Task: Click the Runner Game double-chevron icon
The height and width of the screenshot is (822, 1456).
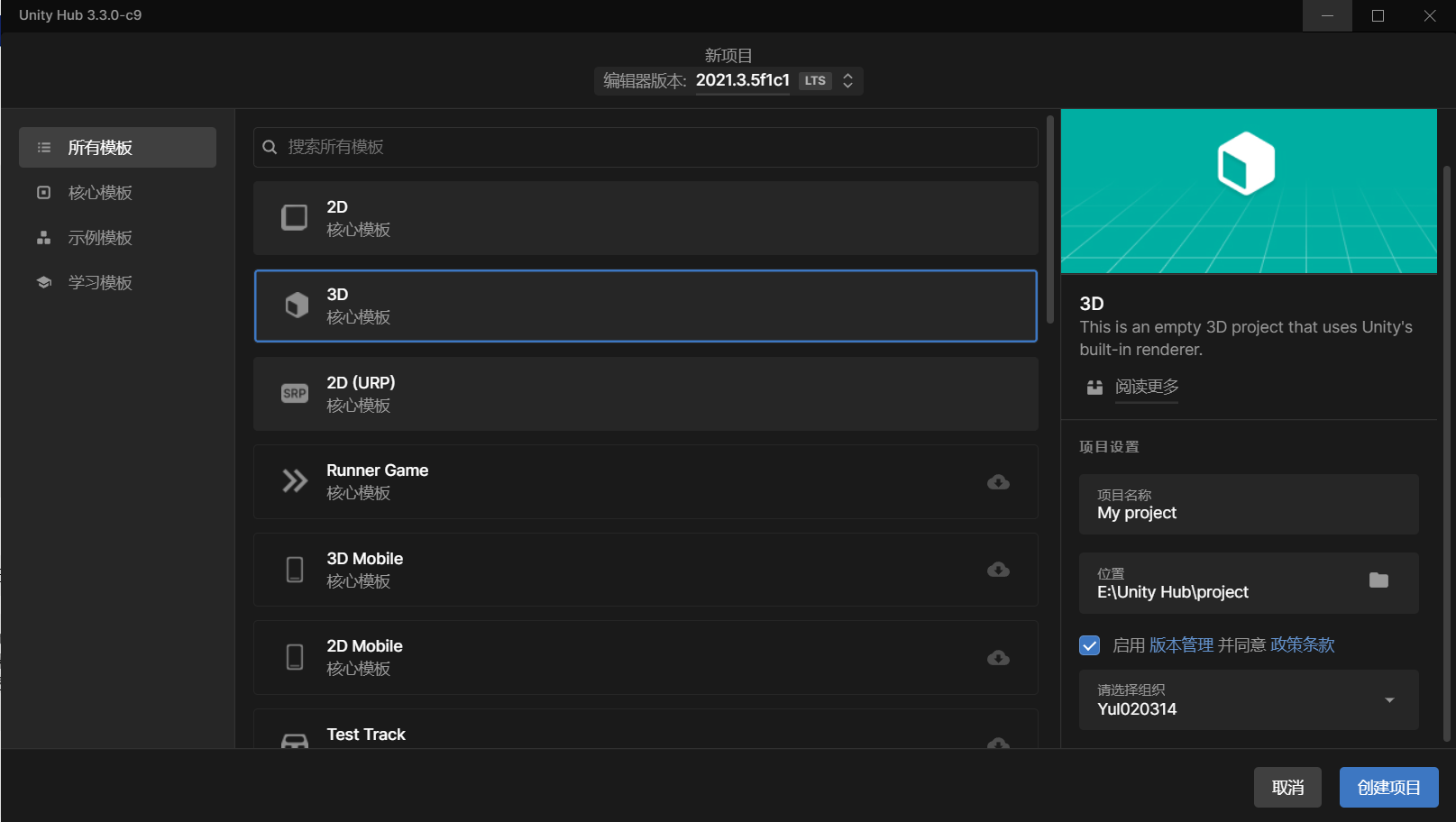Action: 295,481
